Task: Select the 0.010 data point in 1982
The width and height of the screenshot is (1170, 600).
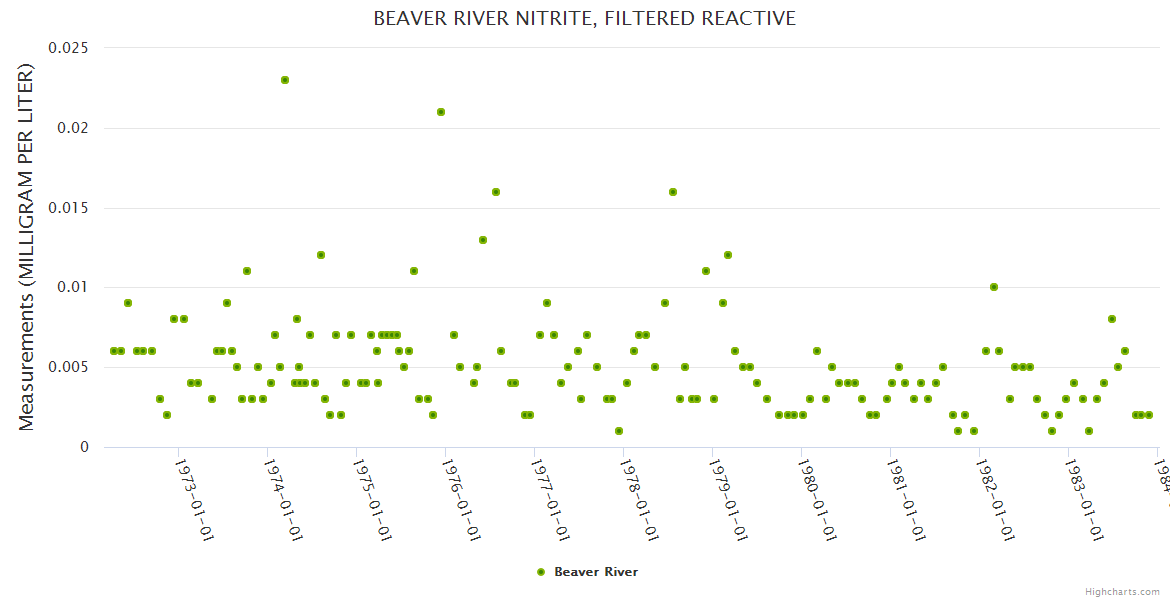Action: pos(994,287)
